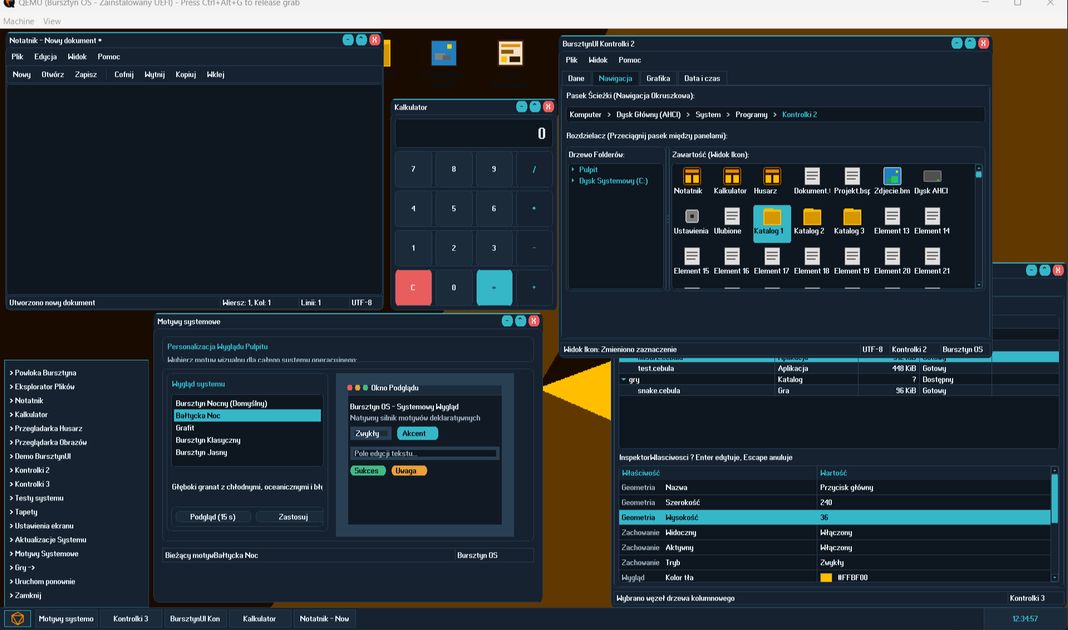Select the Element 20 file icon
This screenshot has height=630, width=1068.
(x=892, y=262)
